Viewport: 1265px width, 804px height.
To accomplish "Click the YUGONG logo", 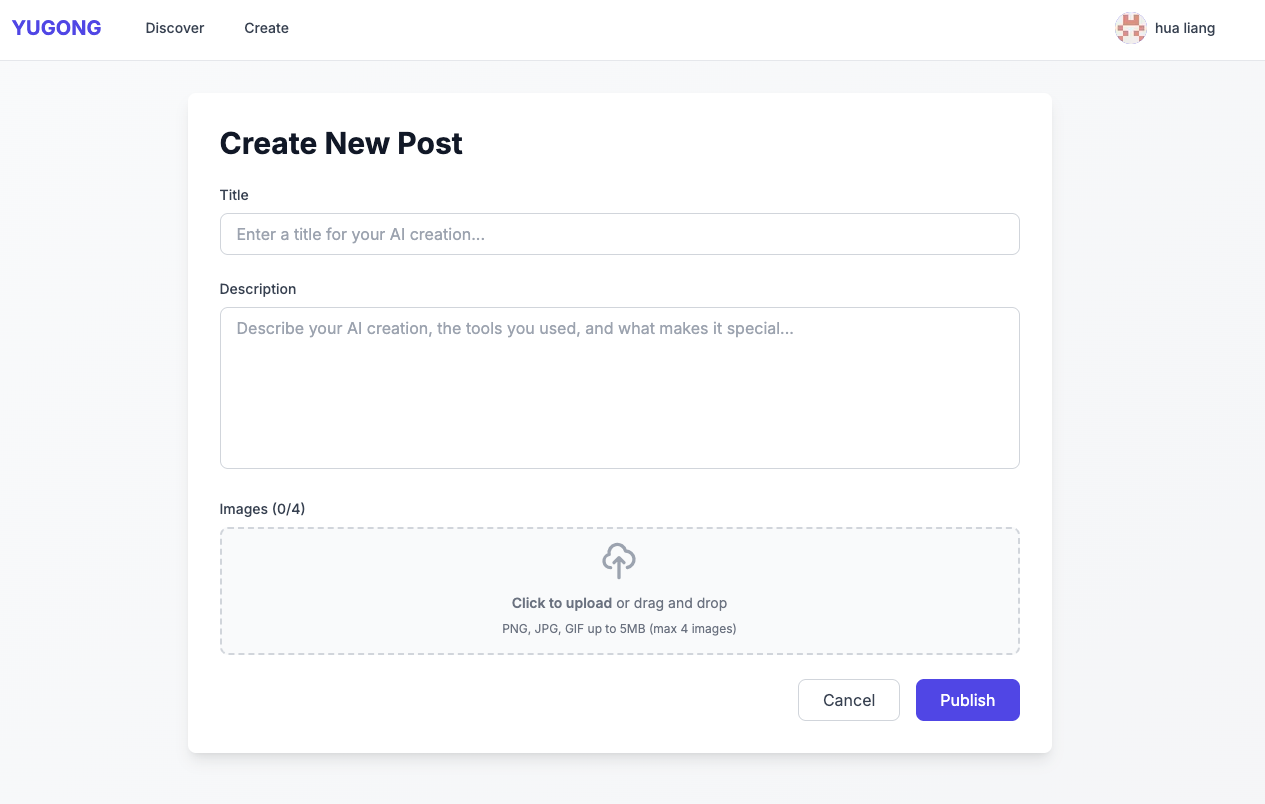I will [x=56, y=28].
